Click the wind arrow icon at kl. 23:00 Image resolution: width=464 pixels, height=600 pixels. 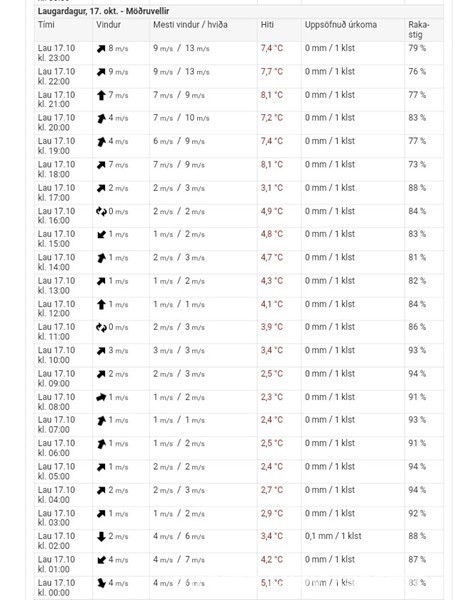[x=101, y=49]
